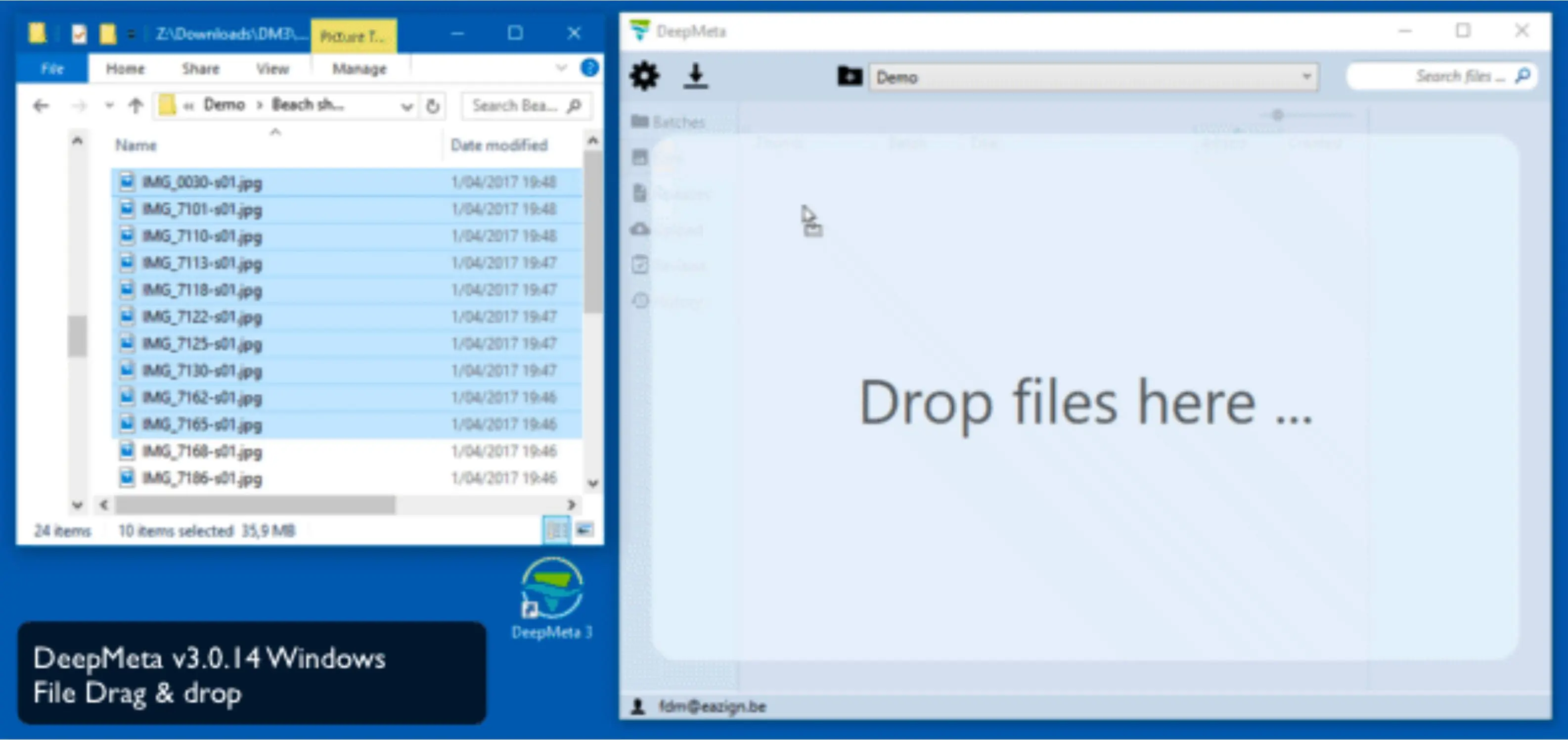Click the DeepMeta search magnifier icon
Screen dimensions: 1568x740
1523,76
